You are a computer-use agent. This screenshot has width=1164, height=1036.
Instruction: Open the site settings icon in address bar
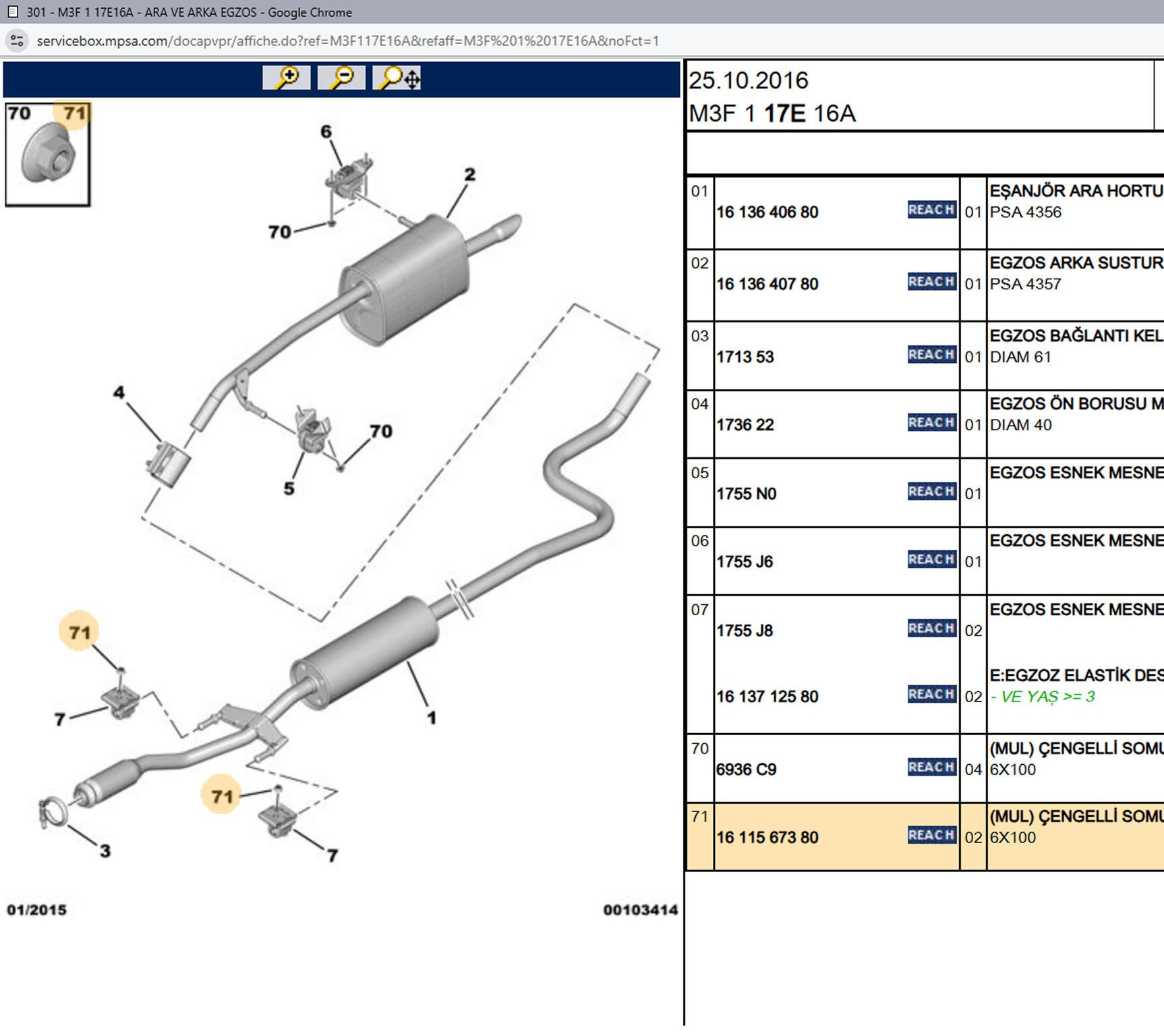pos(16,41)
